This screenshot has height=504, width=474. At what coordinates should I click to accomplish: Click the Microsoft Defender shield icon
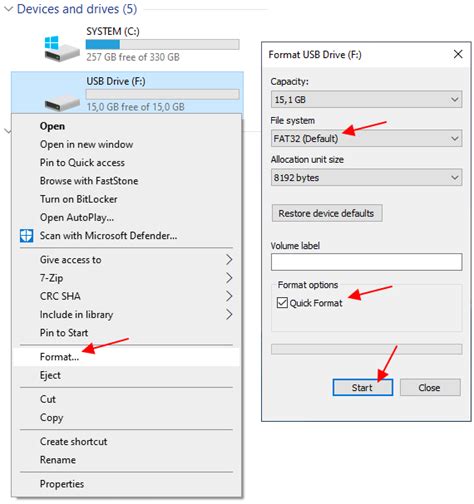[26, 235]
